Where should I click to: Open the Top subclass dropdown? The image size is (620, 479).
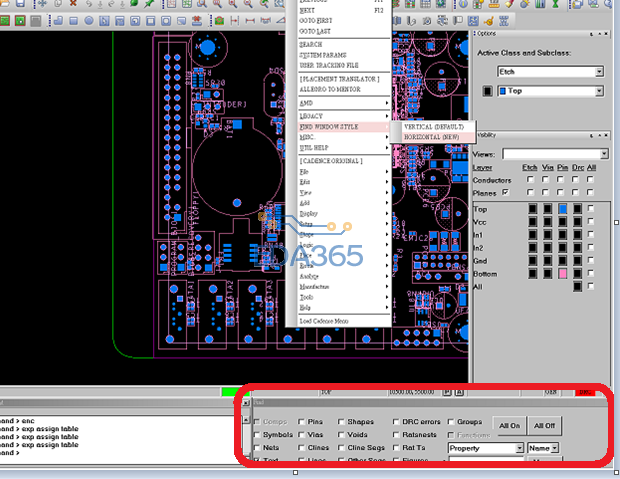(599, 91)
